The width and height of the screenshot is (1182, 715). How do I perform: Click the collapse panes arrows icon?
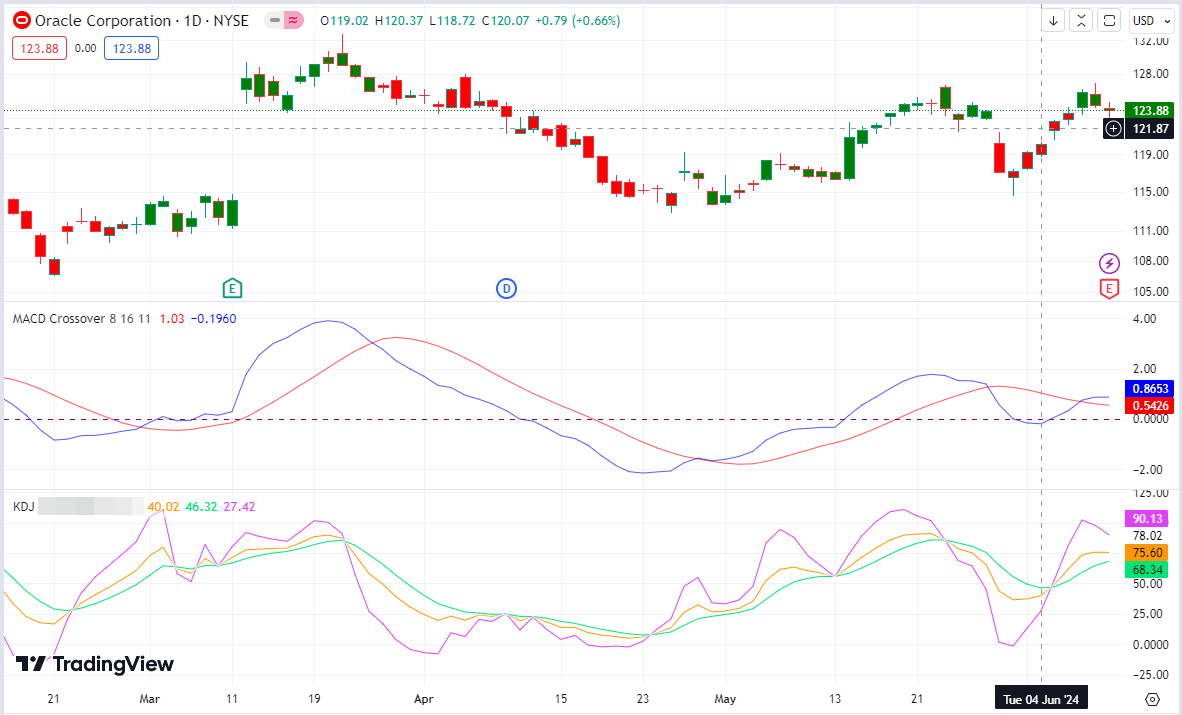[x=1081, y=20]
